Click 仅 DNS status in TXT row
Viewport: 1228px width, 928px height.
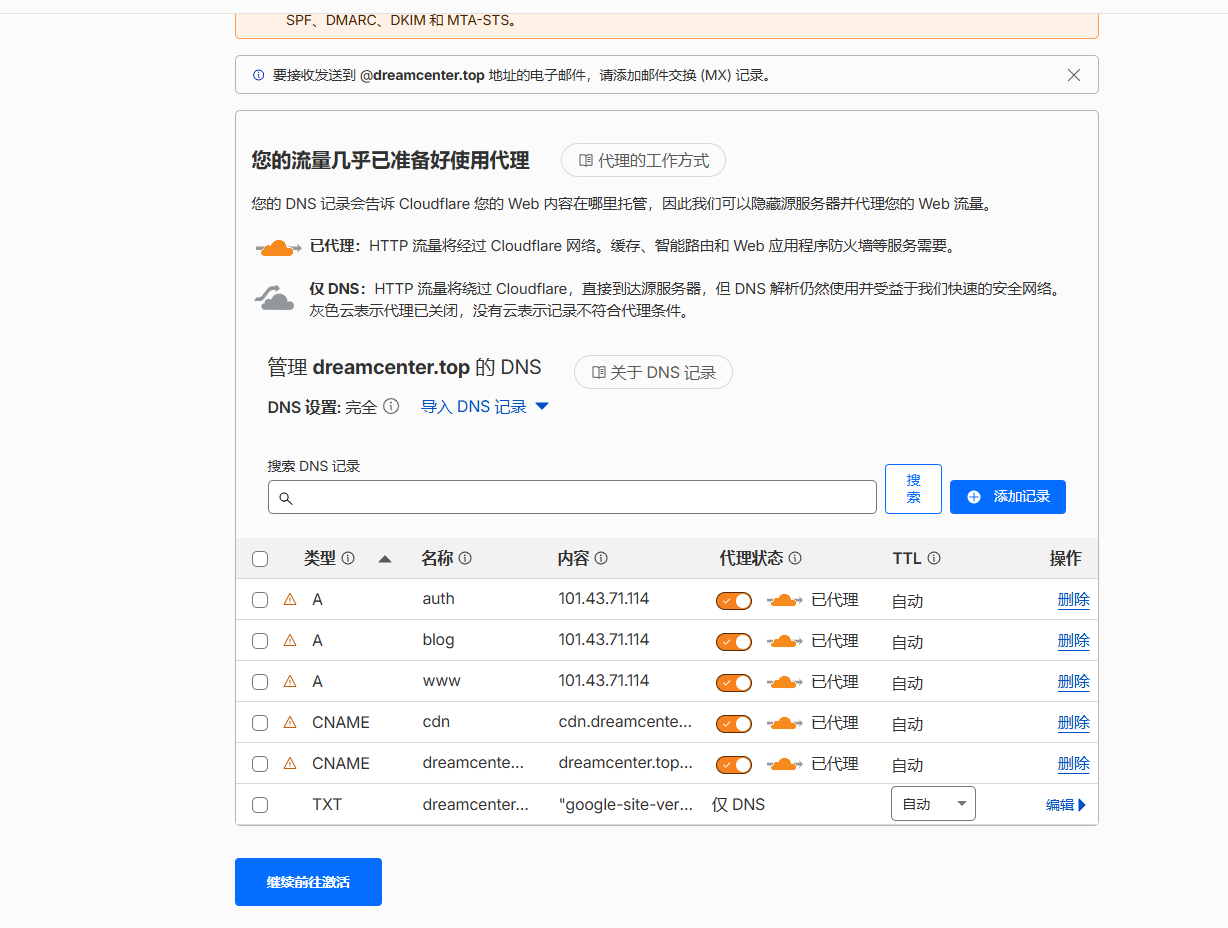click(738, 804)
